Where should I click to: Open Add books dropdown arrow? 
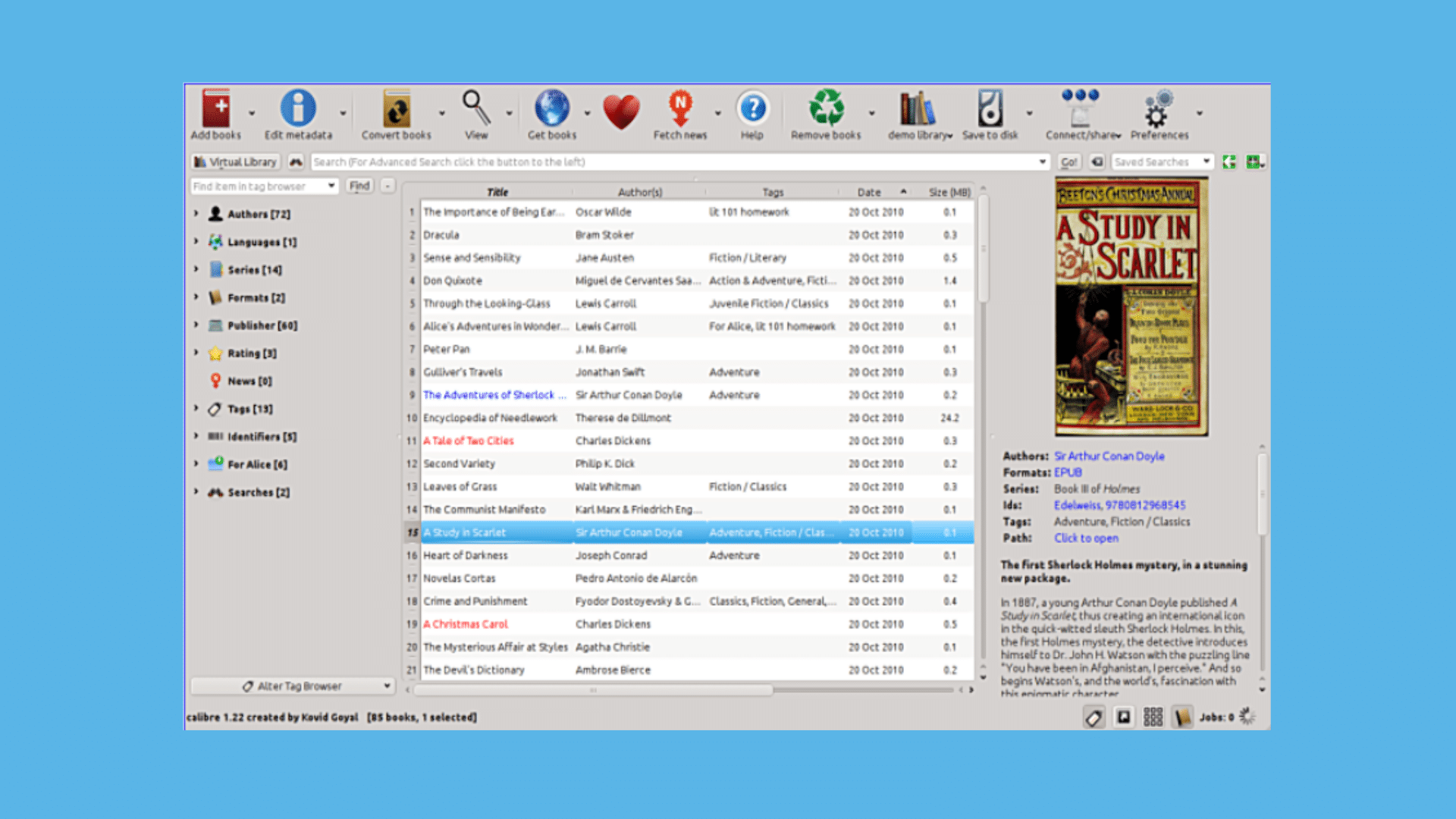click(x=252, y=114)
